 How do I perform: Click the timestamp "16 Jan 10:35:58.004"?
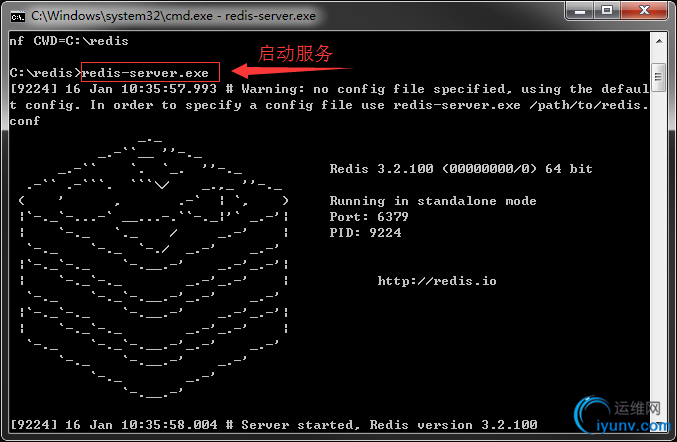click(x=141, y=425)
